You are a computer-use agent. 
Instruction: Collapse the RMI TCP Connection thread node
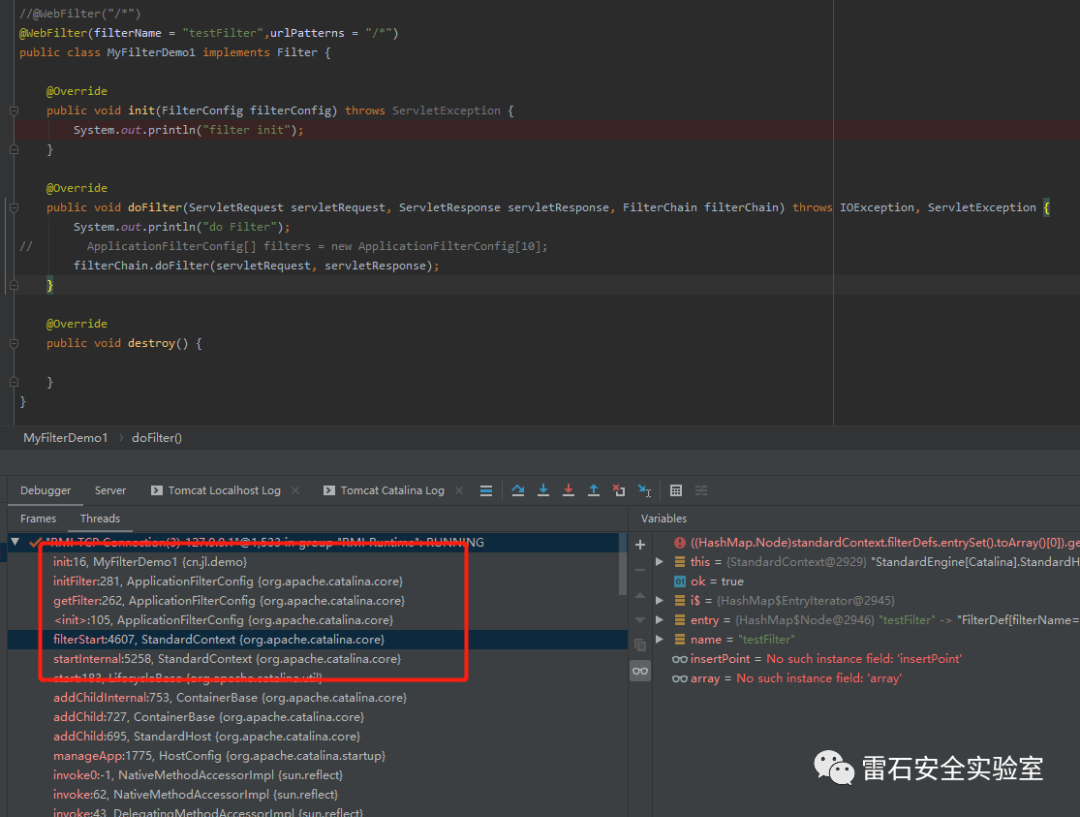tap(15, 542)
